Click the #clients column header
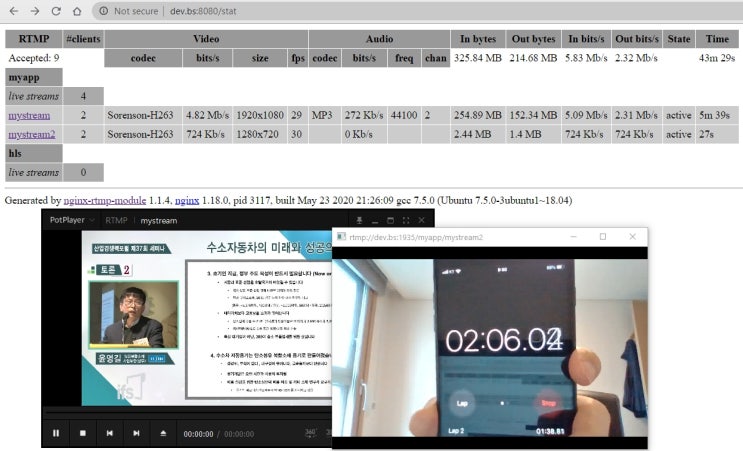Image resolution: width=743 pixels, height=451 pixels. click(x=83, y=39)
